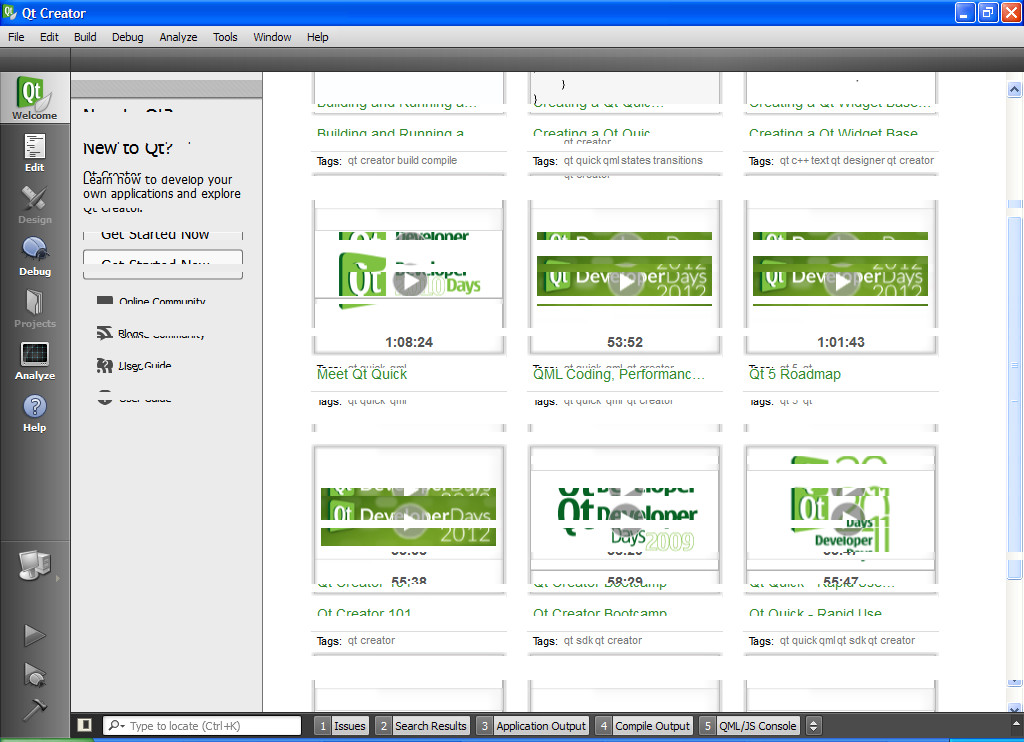Show the Issues output pane
Viewport: 1024px width, 742px height.
342,726
